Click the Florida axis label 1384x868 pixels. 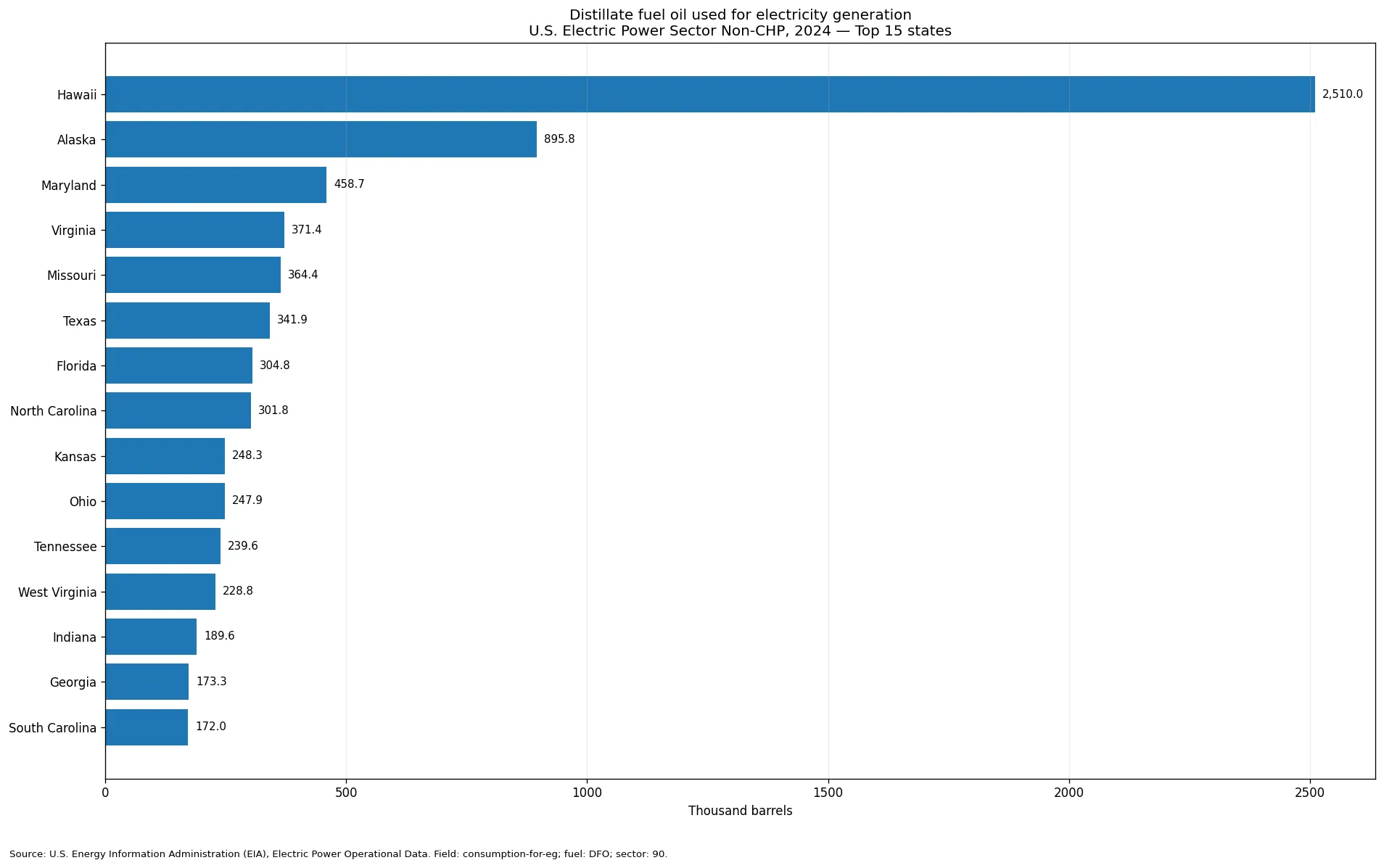tap(77, 366)
